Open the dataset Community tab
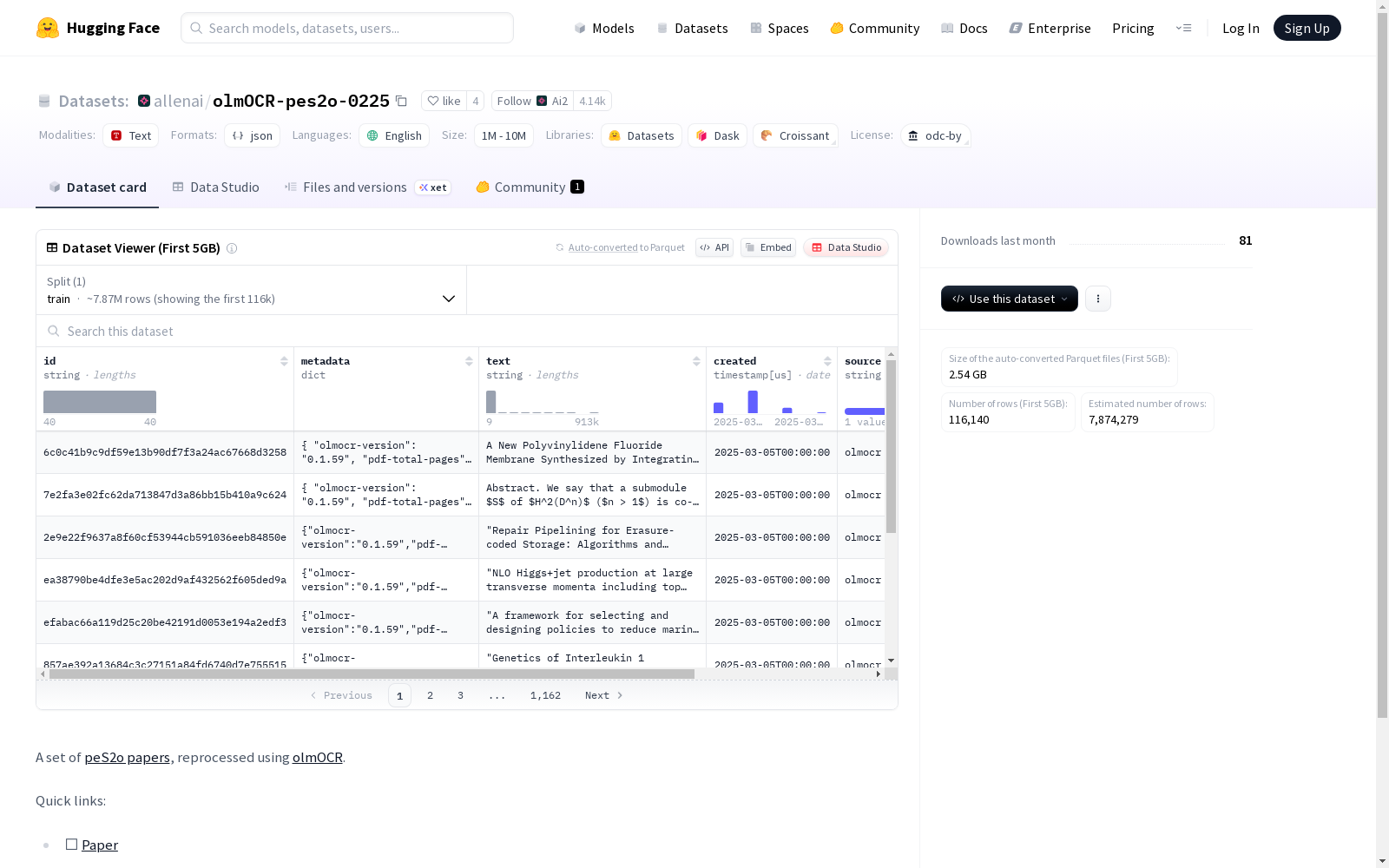Screen dimensions: 1389x868 coord(530,187)
